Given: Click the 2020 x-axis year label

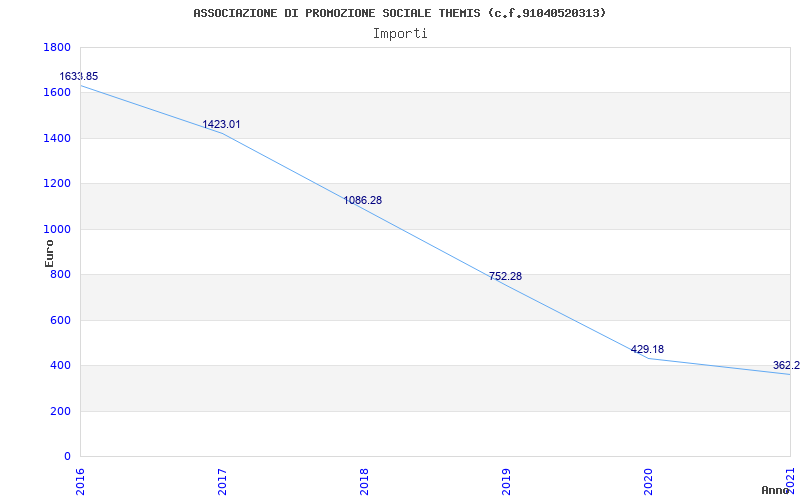Looking at the screenshot, I should (648, 482).
